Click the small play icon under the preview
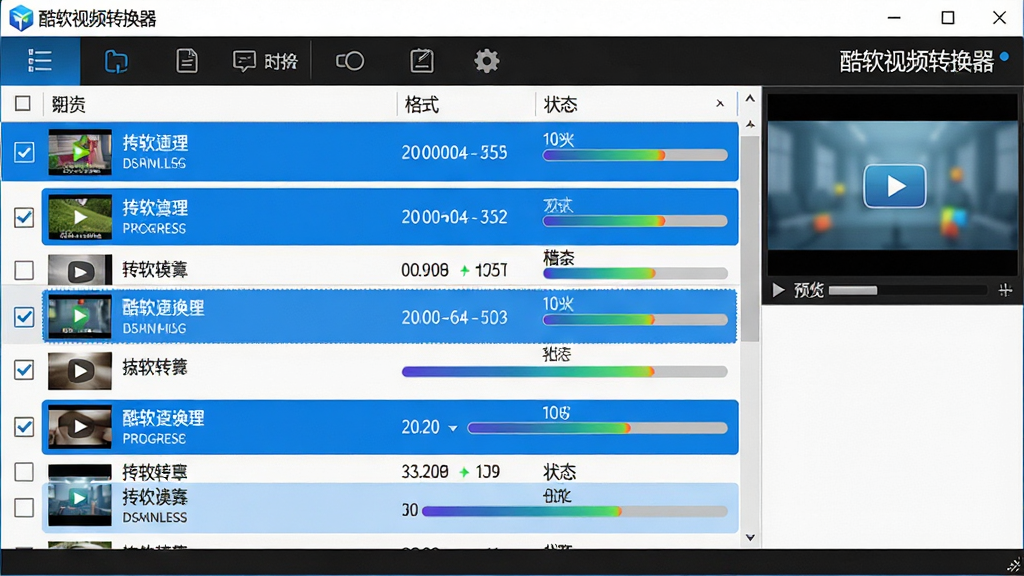This screenshot has width=1024, height=576. 778,290
